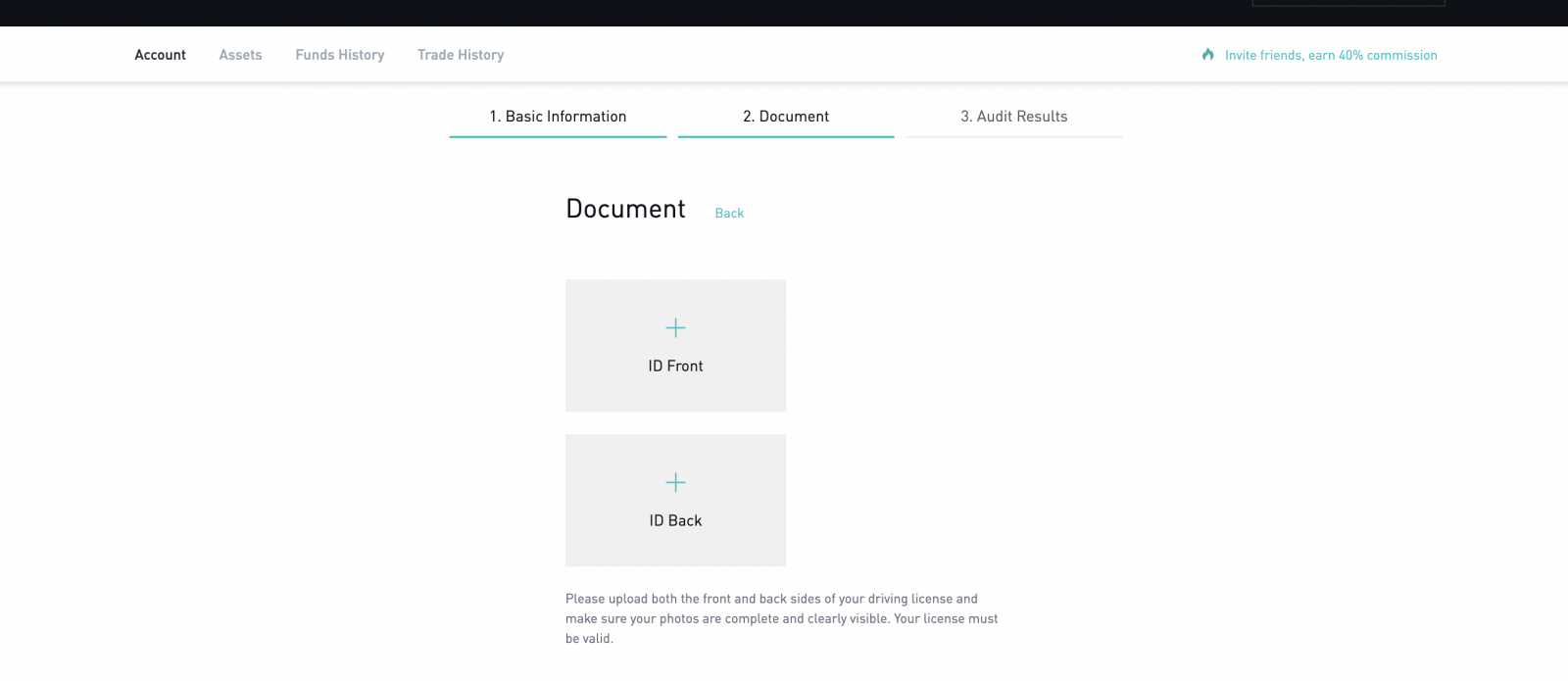The width and height of the screenshot is (1568, 681).
Task: Select step 2 Document
Action: pos(785,116)
